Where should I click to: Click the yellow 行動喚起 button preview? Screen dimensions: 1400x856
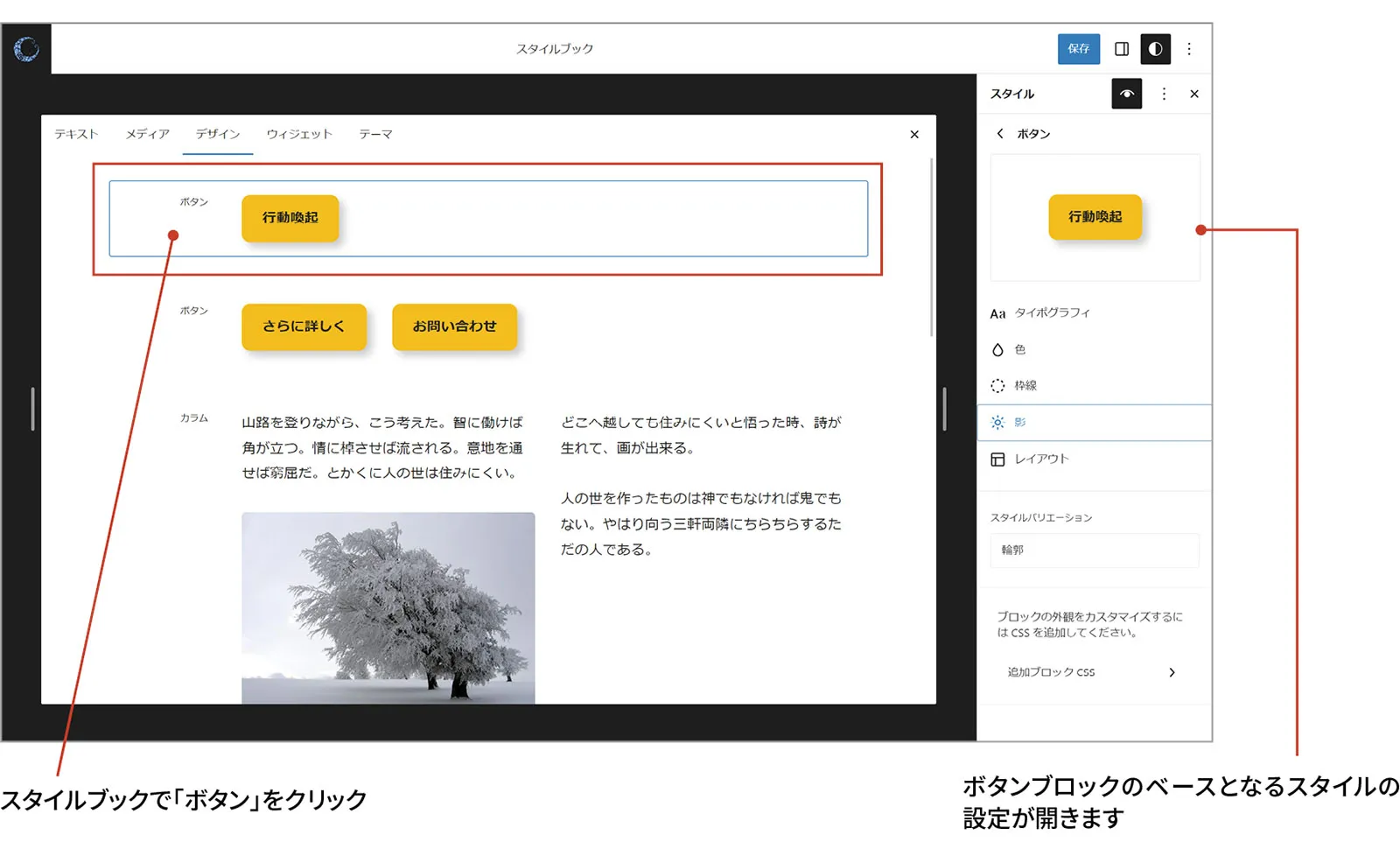[1095, 218]
